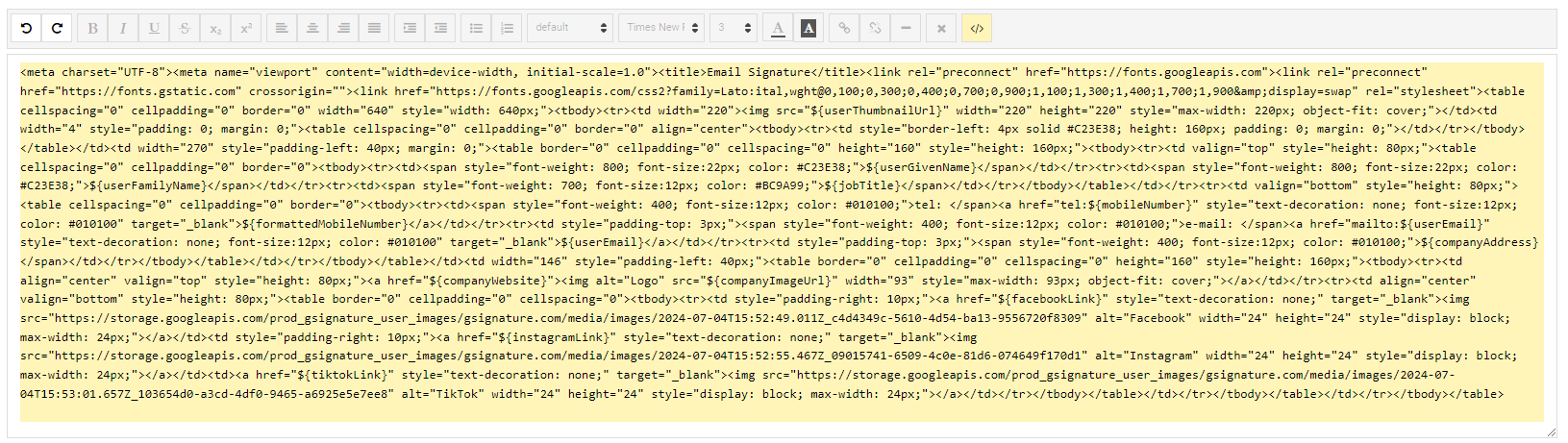Toggle strikethrough formatting

185,28
